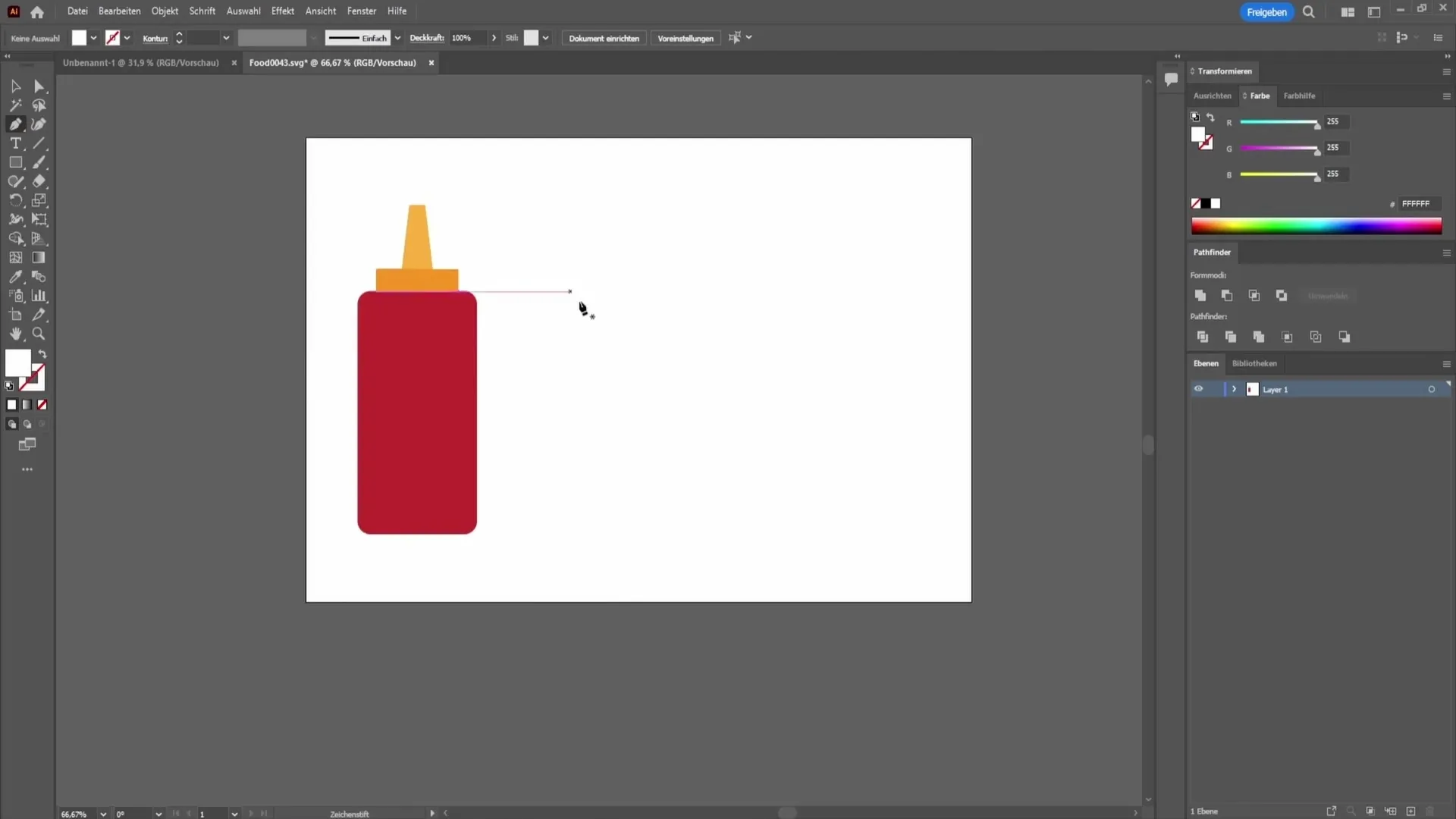Select the Magic Wand tool
This screenshot has height=819, width=1456.
[15, 105]
